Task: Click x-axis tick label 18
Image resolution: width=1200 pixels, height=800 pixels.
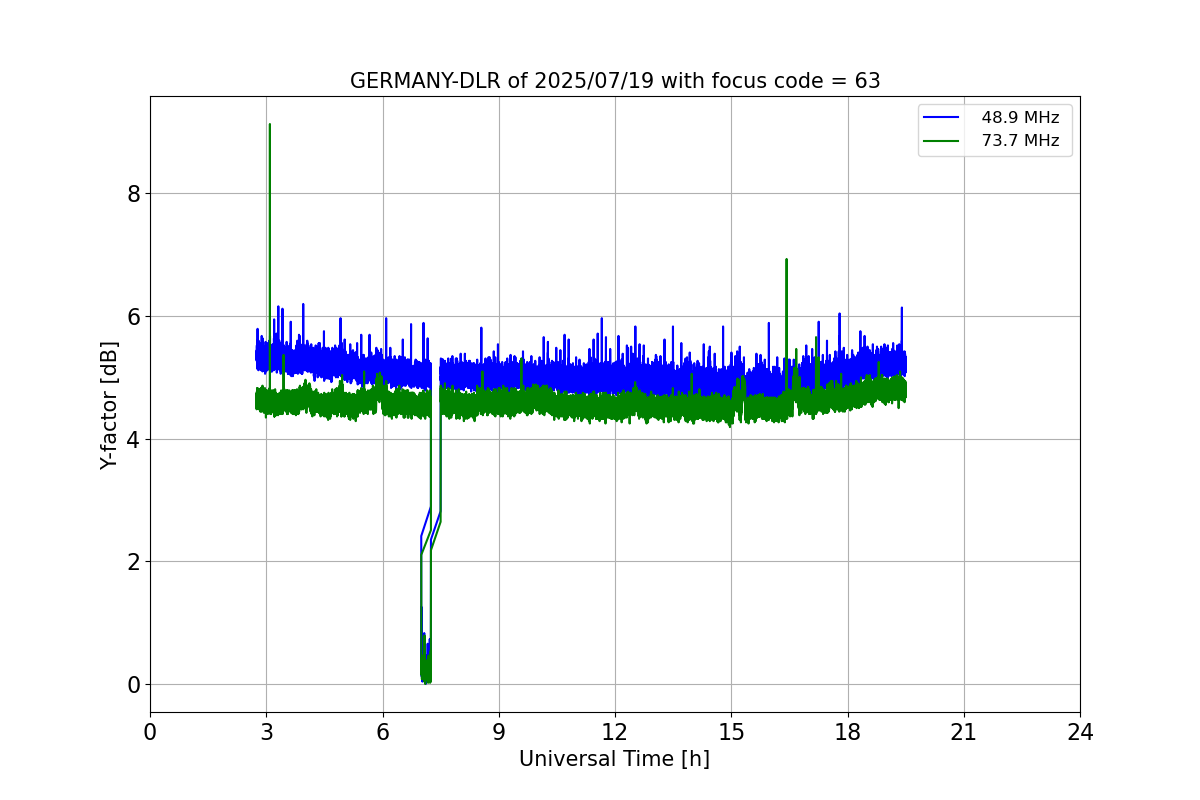Action: tap(848, 732)
